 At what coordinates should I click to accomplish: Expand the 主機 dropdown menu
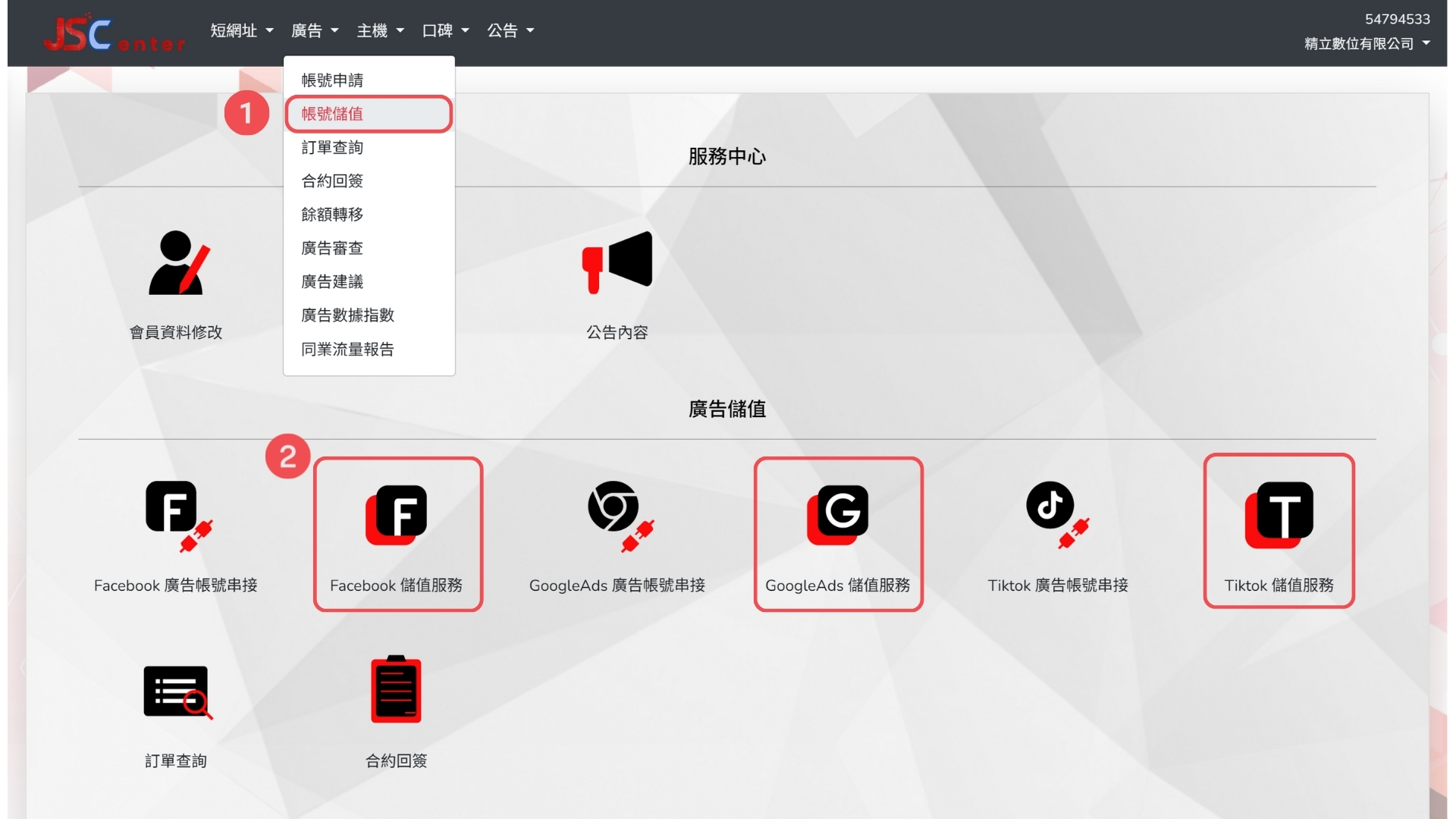(x=380, y=31)
